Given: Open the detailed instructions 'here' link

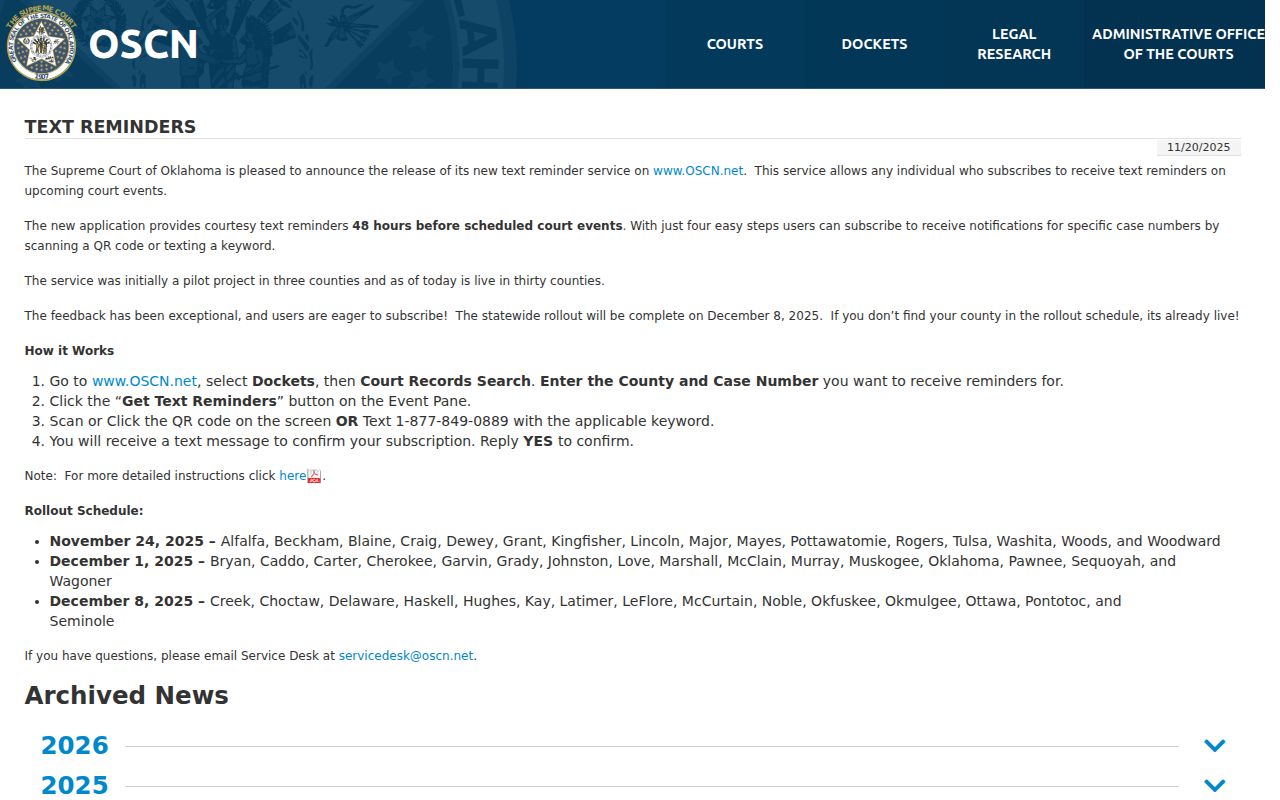Looking at the screenshot, I should click(x=292, y=476).
